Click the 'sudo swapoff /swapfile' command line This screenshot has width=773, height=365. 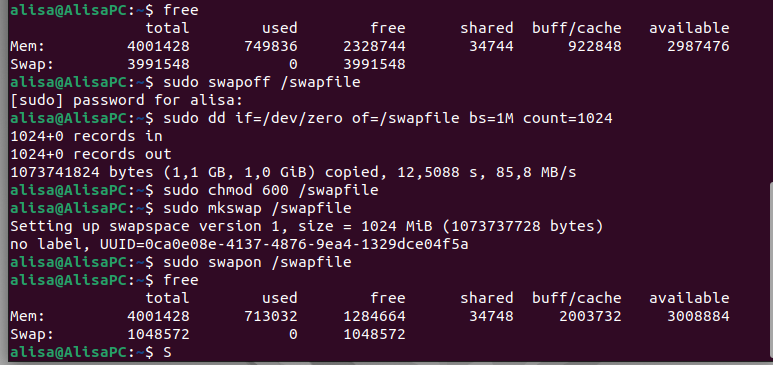click(x=262, y=82)
